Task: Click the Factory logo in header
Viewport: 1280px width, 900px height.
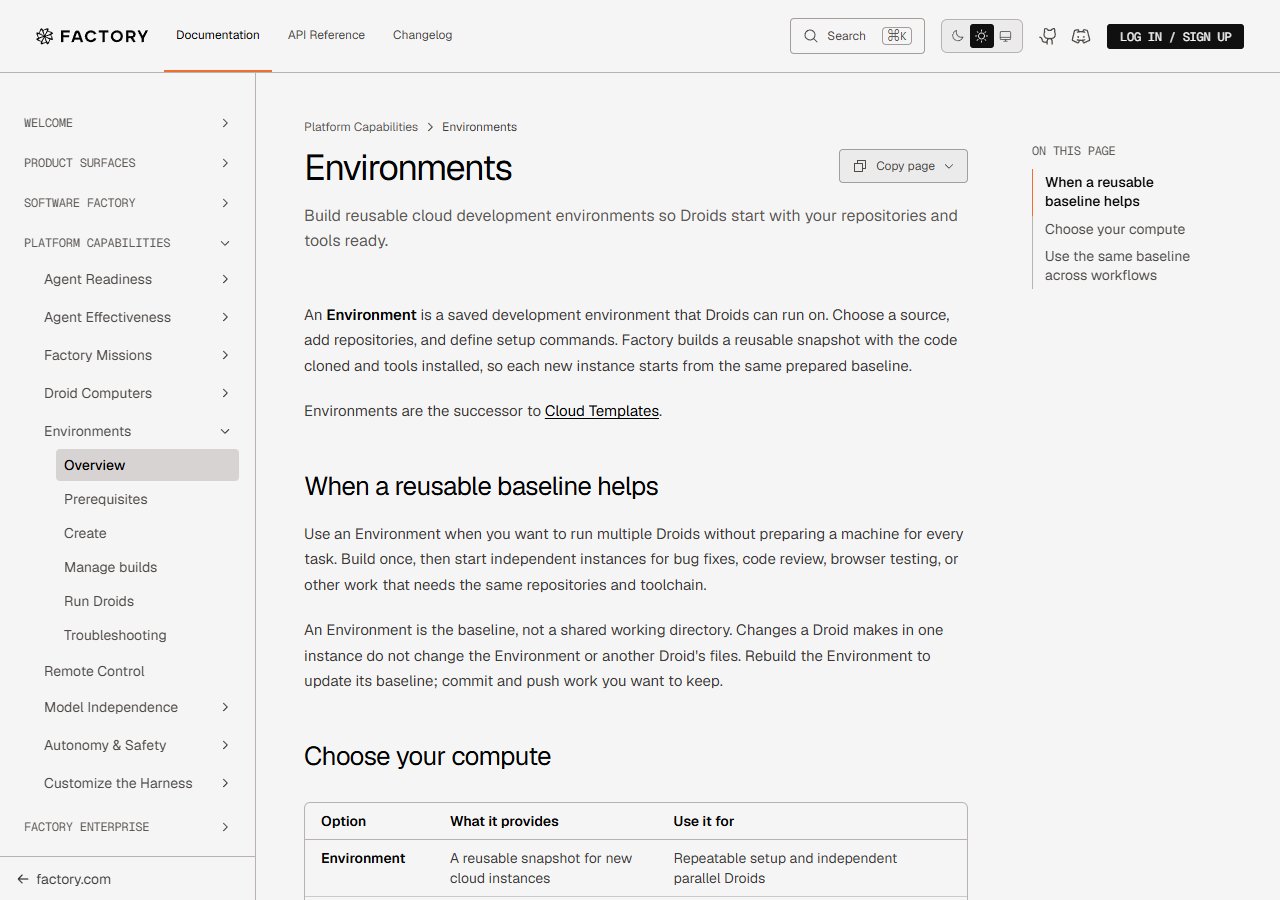Action: click(92, 36)
